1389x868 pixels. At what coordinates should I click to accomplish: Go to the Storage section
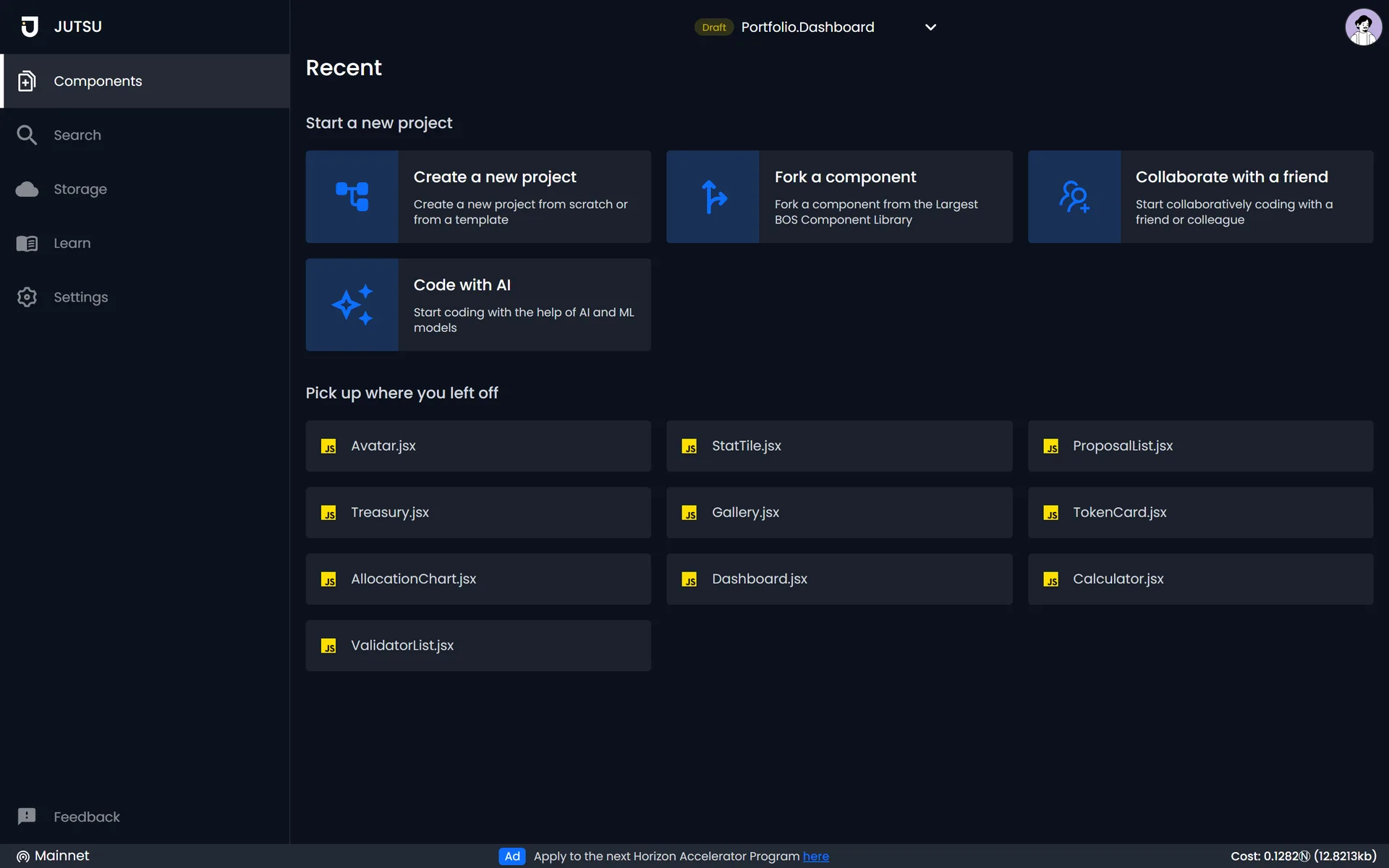(145, 189)
